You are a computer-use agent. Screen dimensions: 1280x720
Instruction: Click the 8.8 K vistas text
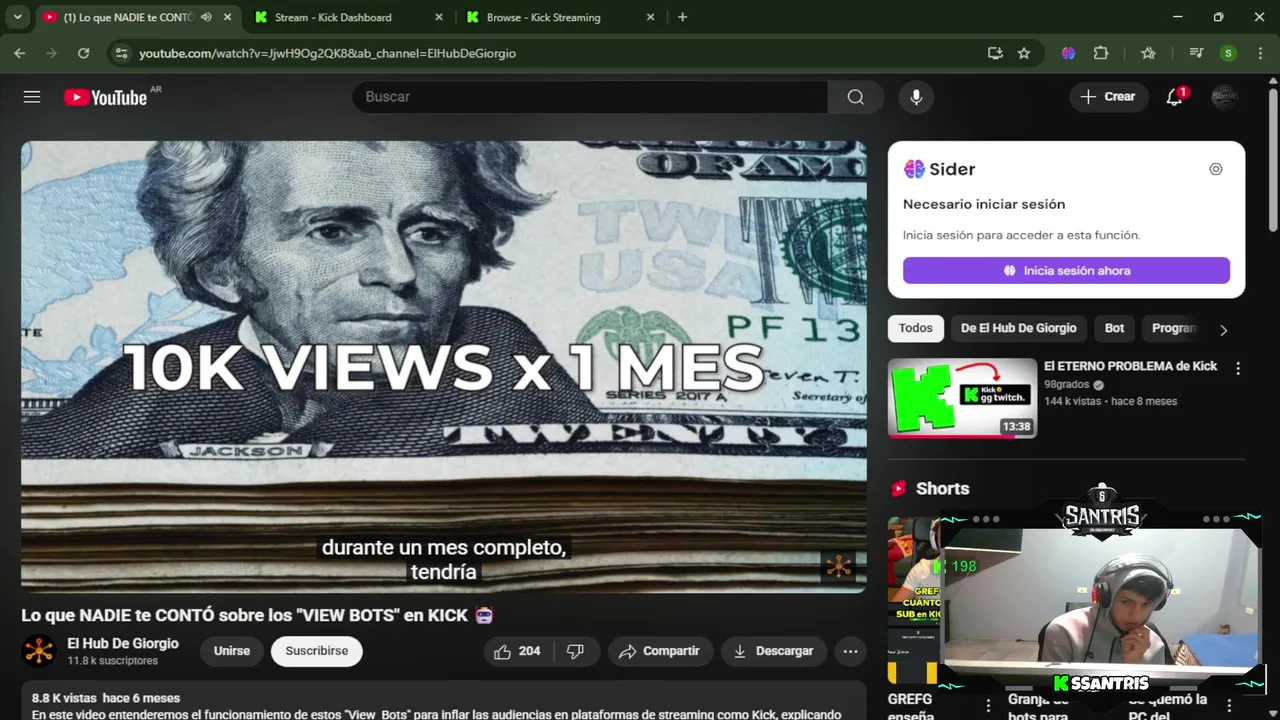point(64,698)
